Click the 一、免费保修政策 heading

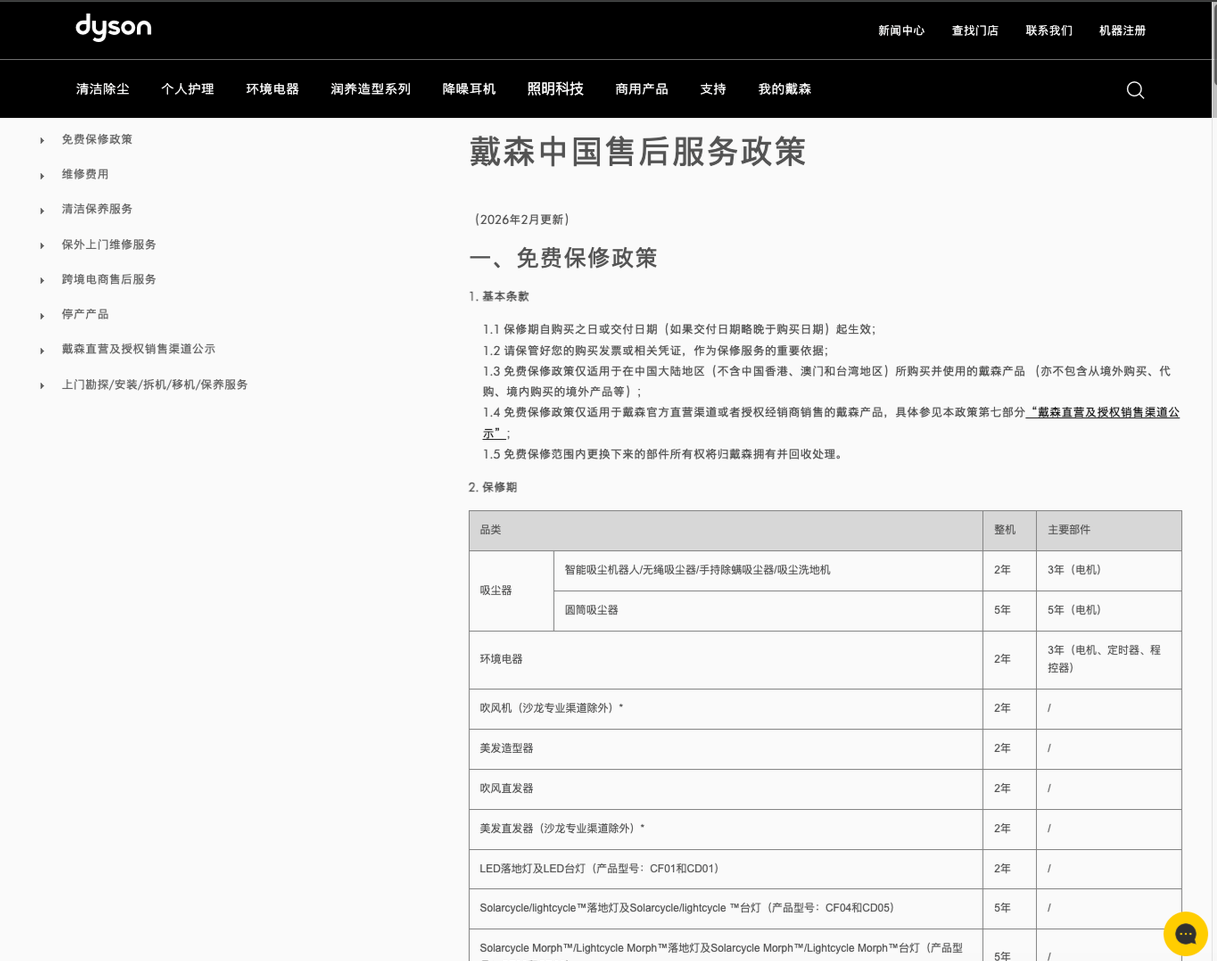(563, 258)
